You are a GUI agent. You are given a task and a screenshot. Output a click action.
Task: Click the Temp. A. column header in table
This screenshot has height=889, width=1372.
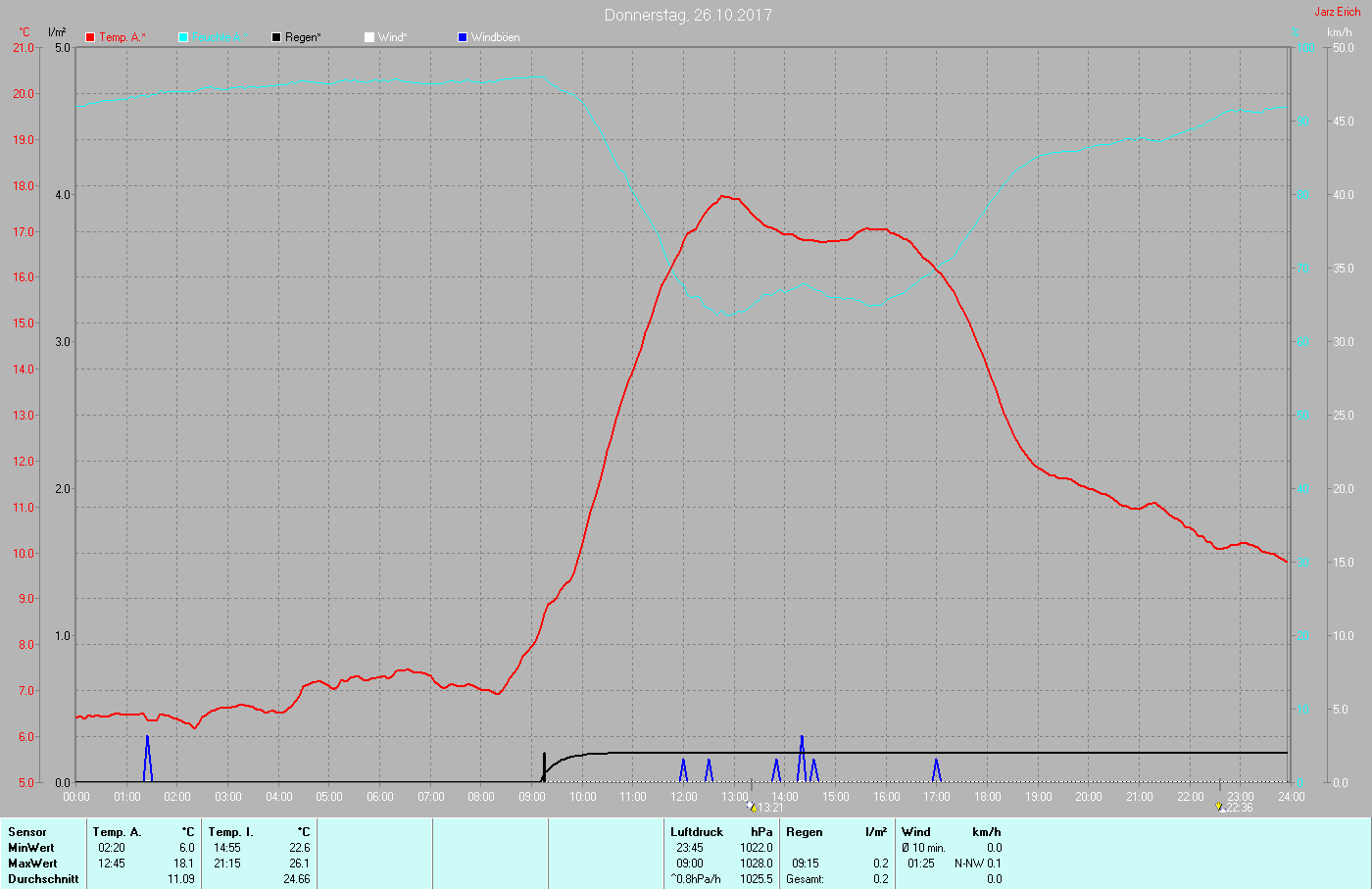point(117,832)
